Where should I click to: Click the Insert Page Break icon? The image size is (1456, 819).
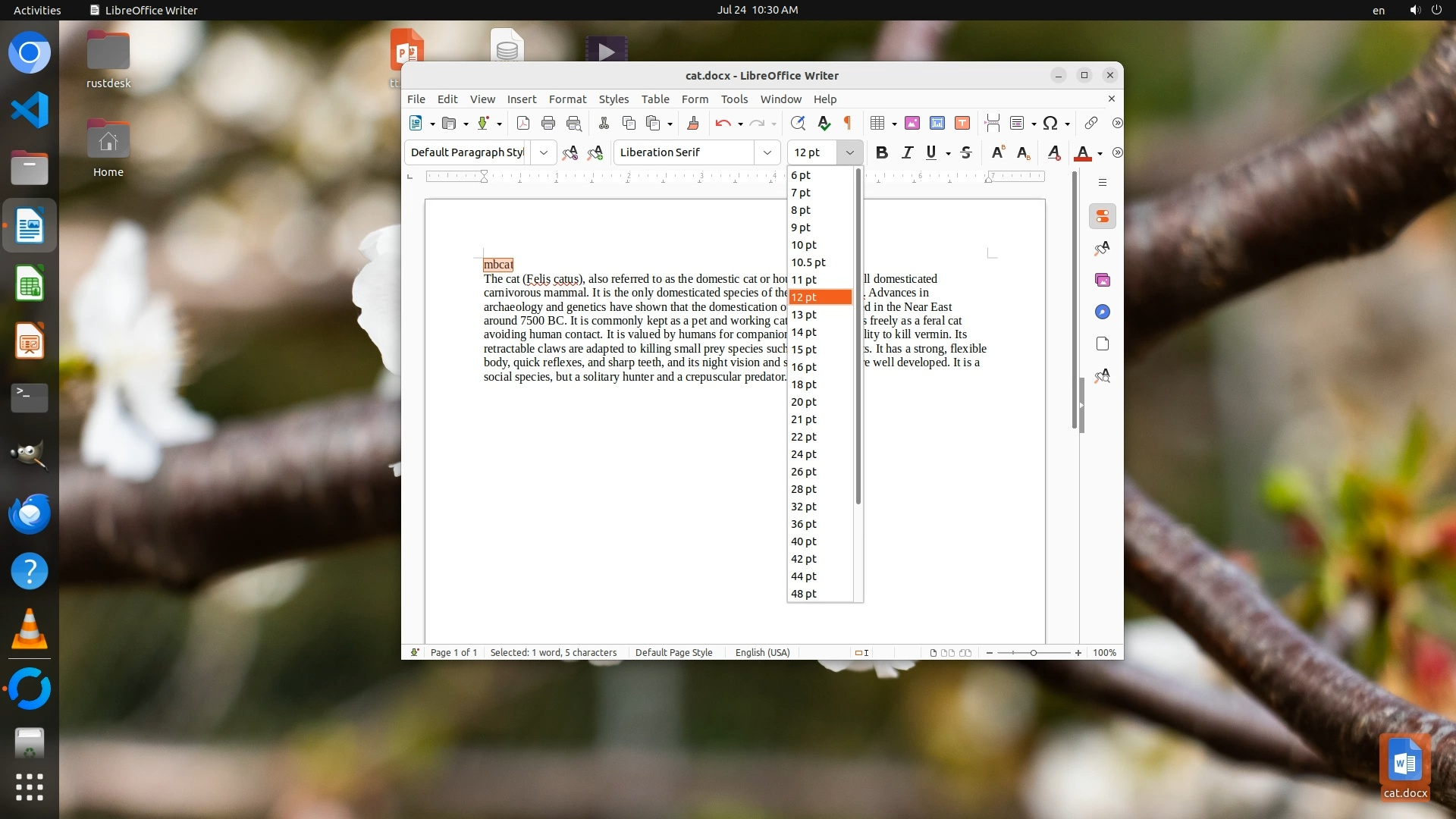coord(992,123)
